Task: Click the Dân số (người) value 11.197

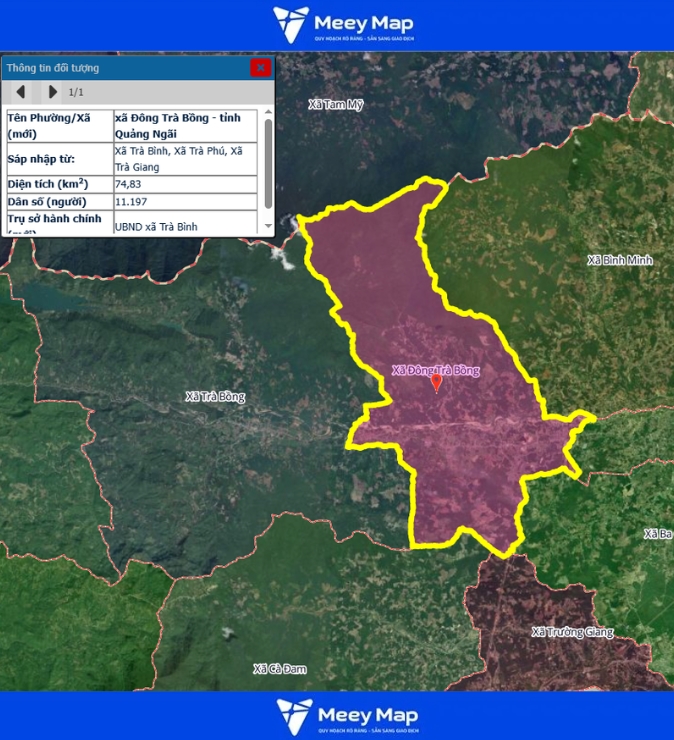Action: point(186,201)
